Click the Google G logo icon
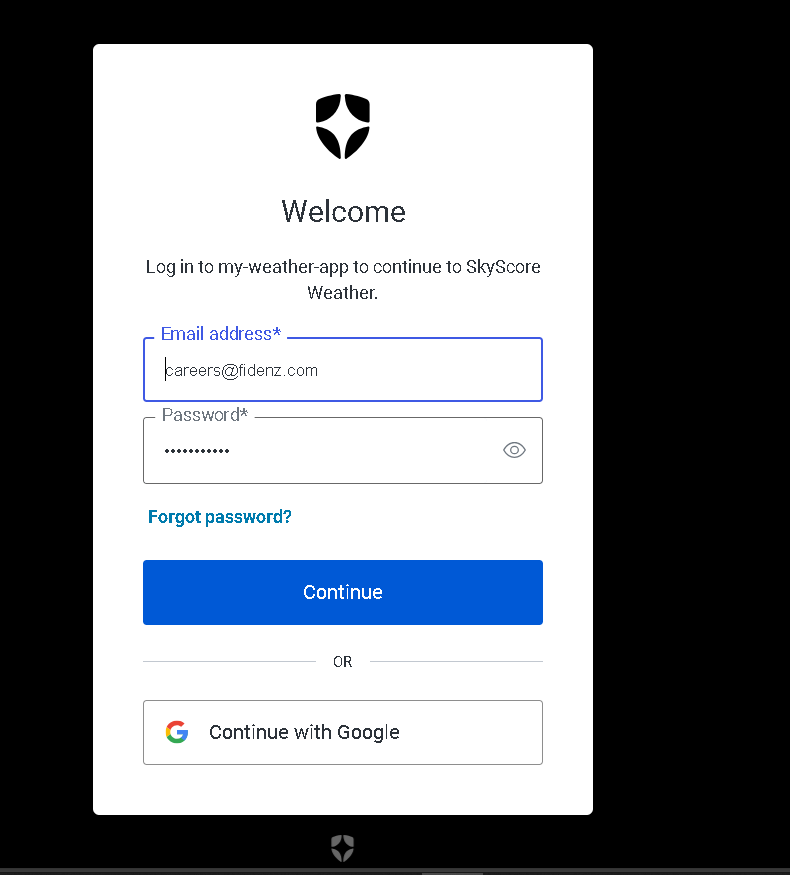Image resolution: width=790 pixels, height=875 pixels. point(177,732)
